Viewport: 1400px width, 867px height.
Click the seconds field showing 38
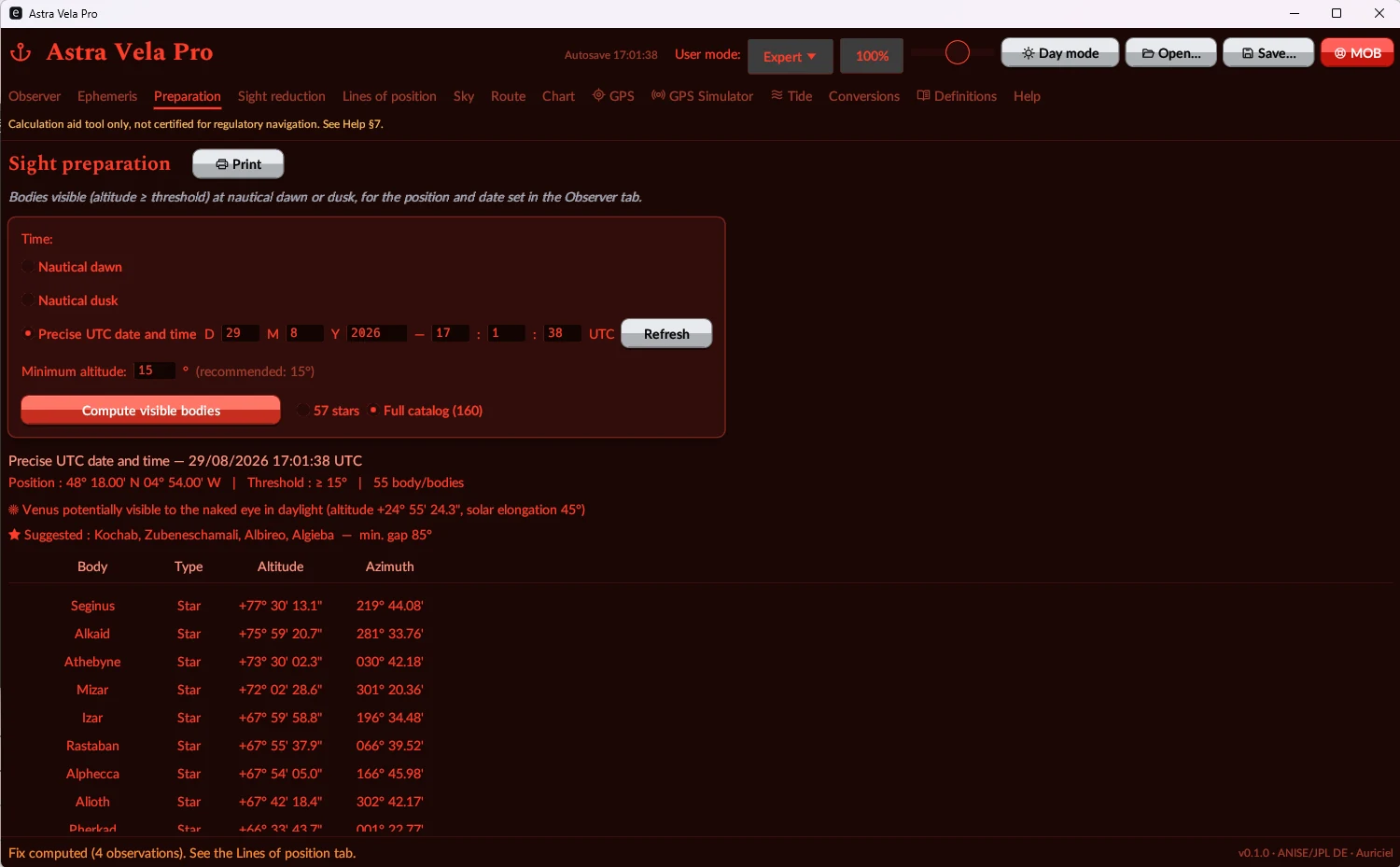563,333
